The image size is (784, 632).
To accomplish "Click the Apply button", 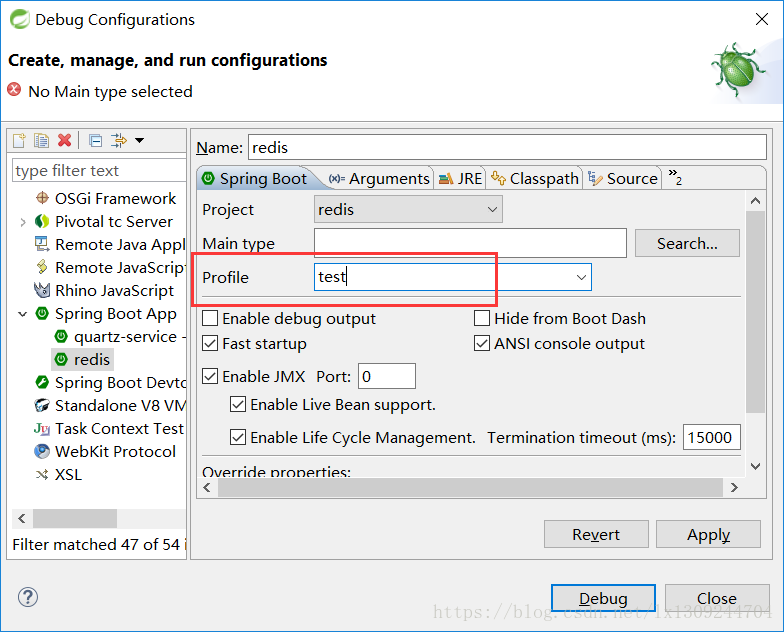I will [708, 534].
